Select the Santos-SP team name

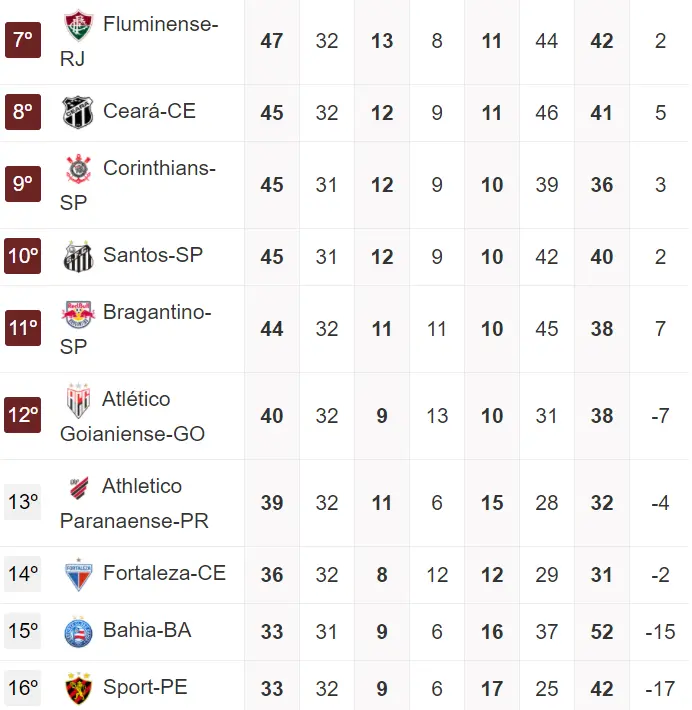pyautogui.click(x=153, y=255)
